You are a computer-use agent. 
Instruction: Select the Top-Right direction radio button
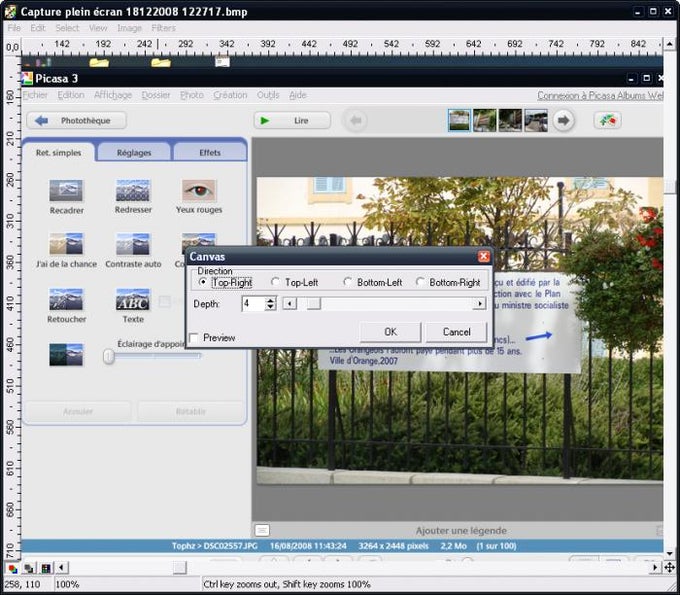coord(203,282)
